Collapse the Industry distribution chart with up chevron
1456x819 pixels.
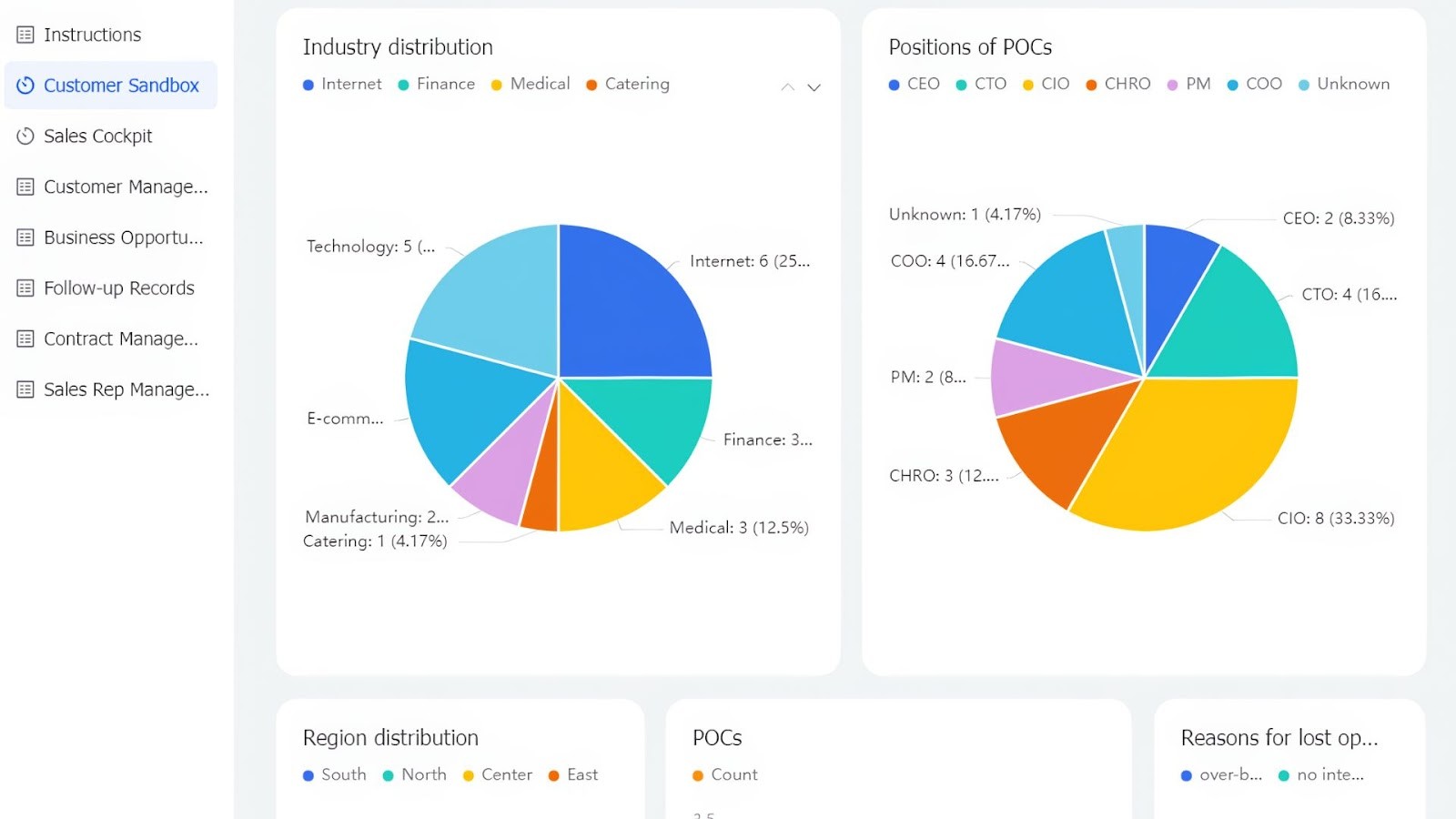tap(787, 87)
